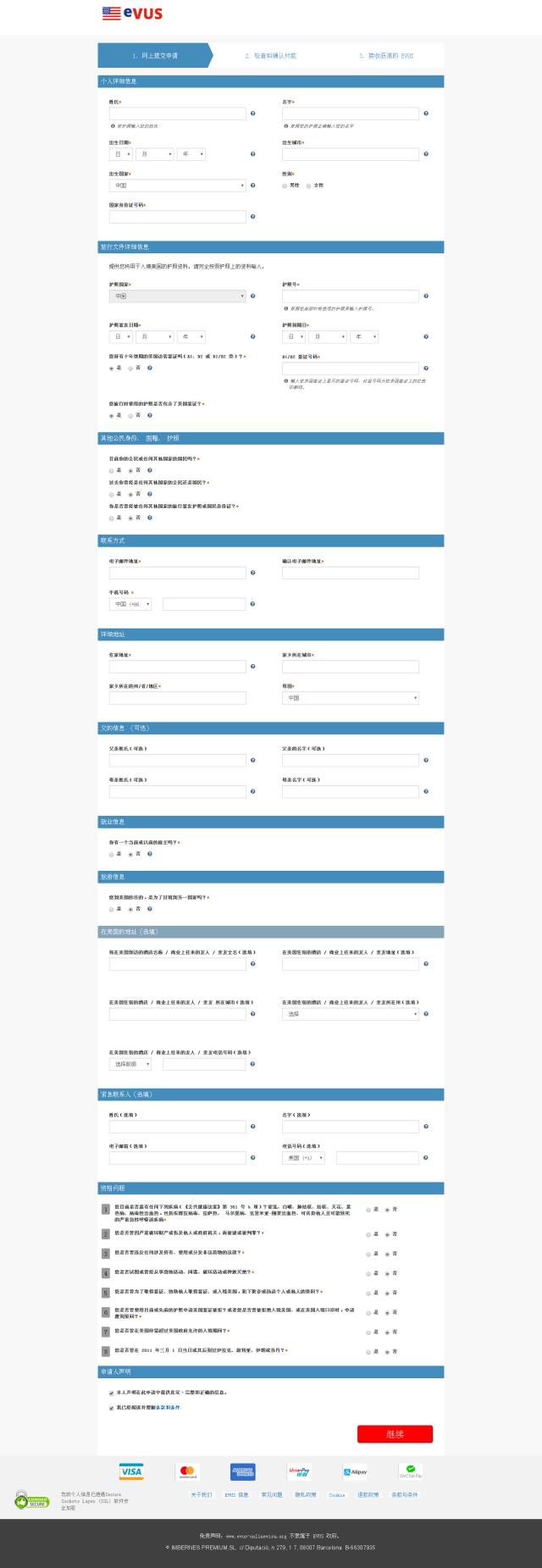Open help icon beside the 出生城市 field
The width and height of the screenshot is (542, 1568).
click(x=426, y=154)
